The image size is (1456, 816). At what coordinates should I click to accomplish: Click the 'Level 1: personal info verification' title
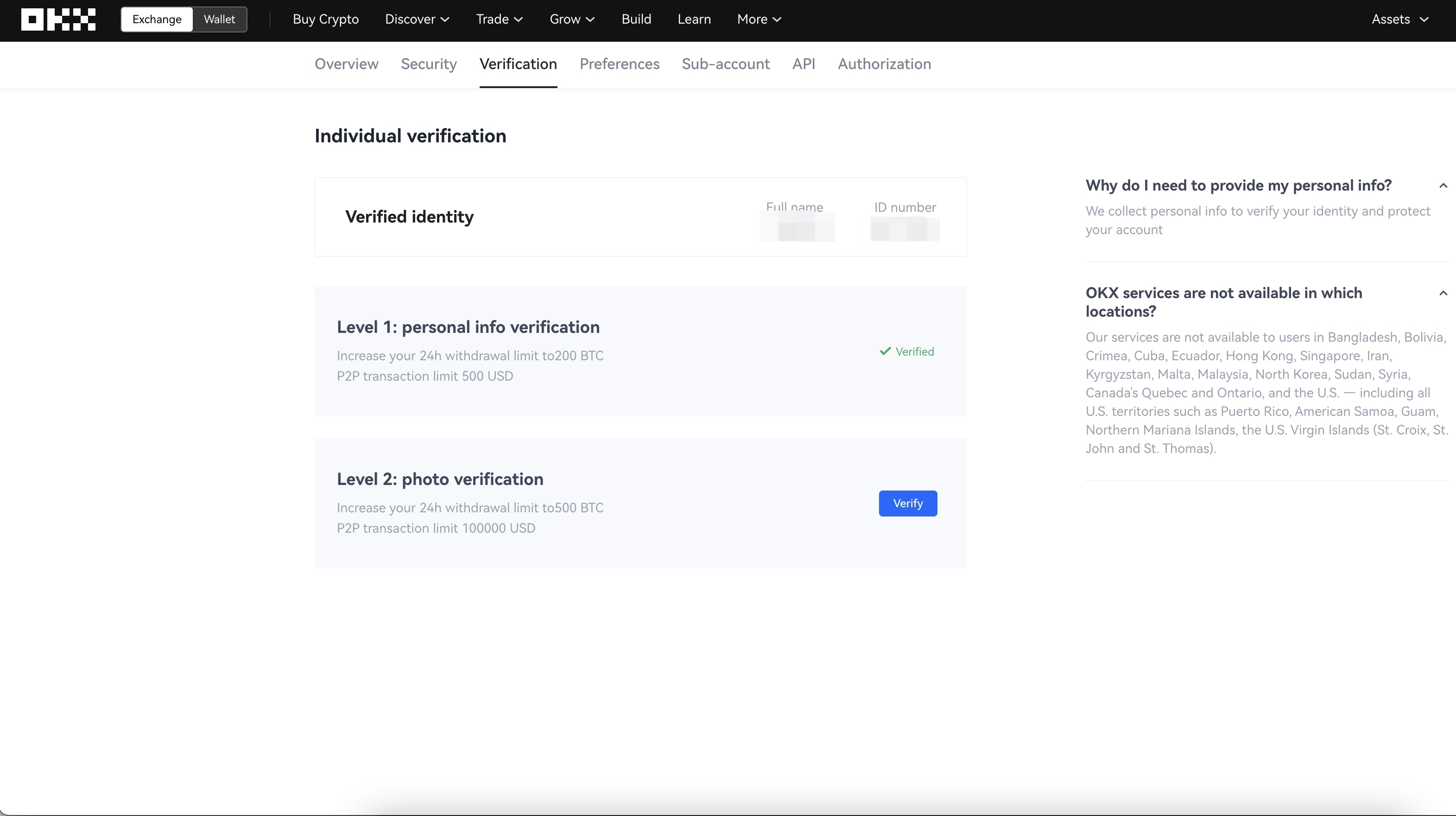pos(468,327)
